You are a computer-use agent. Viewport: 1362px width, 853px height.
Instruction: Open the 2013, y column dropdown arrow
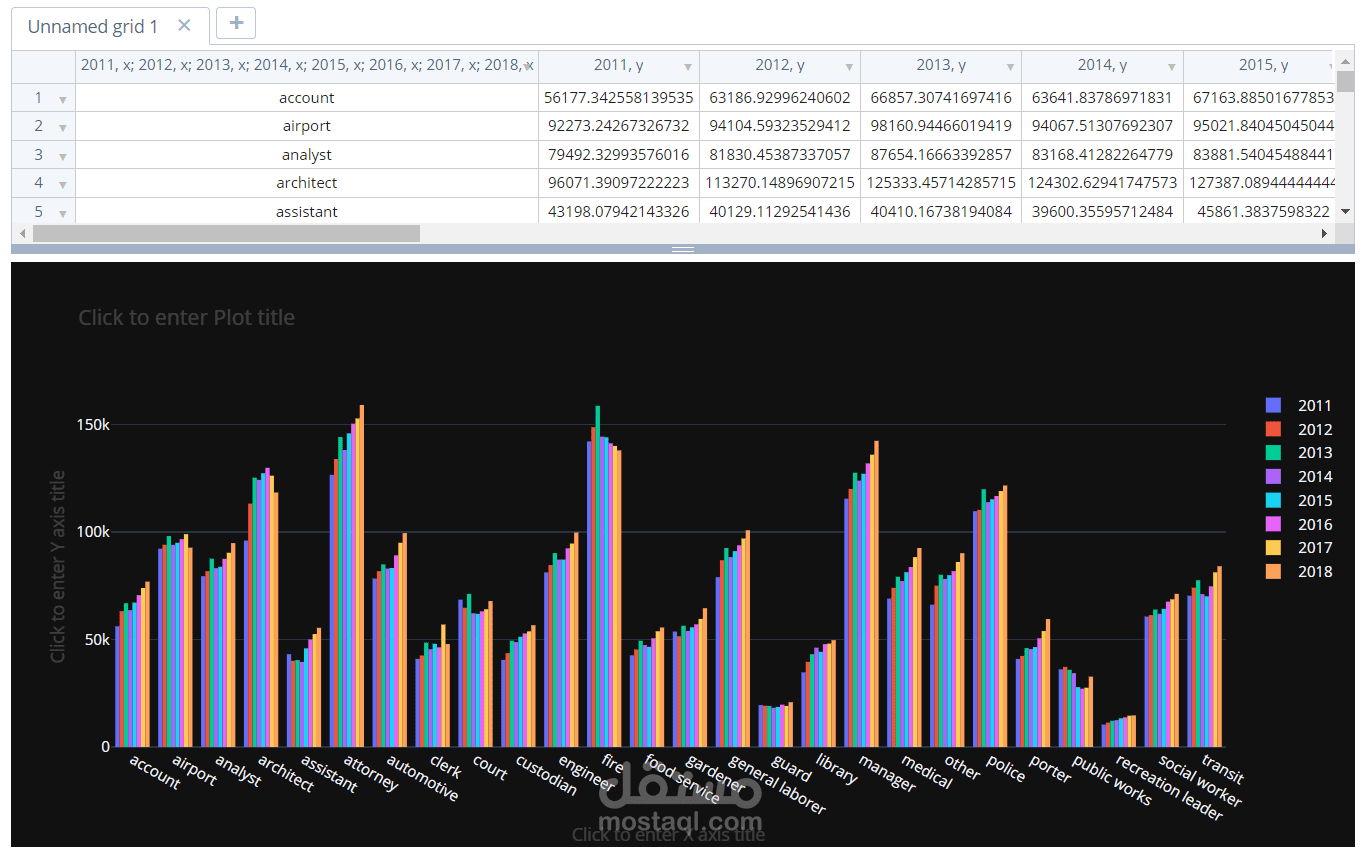(1010, 67)
